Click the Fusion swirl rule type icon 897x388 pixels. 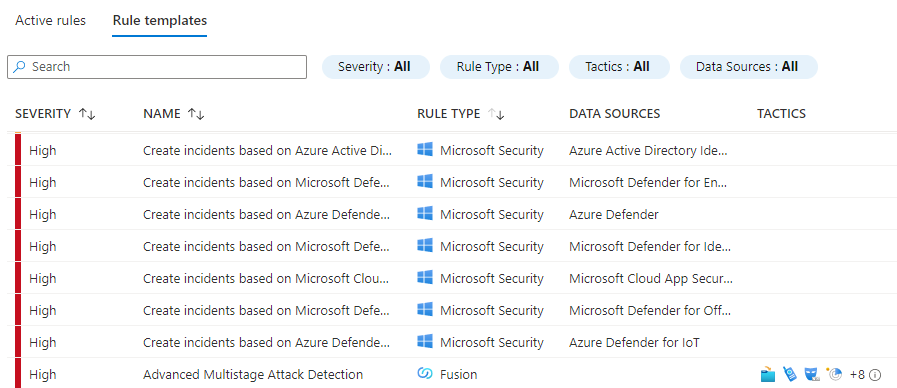coord(425,374)
